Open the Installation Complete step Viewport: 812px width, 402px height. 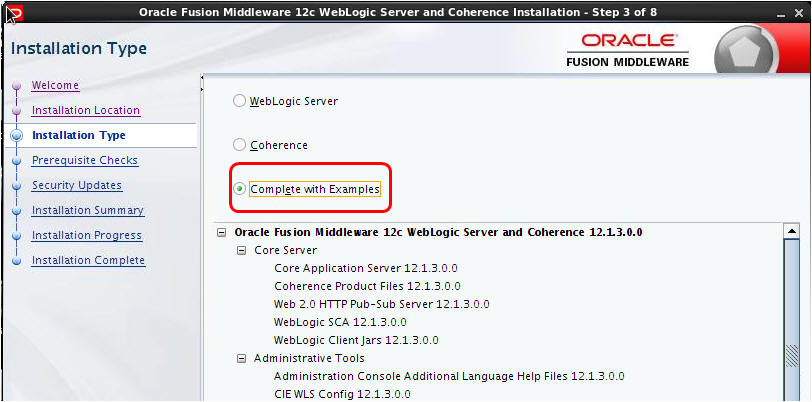tap(89, 260)
